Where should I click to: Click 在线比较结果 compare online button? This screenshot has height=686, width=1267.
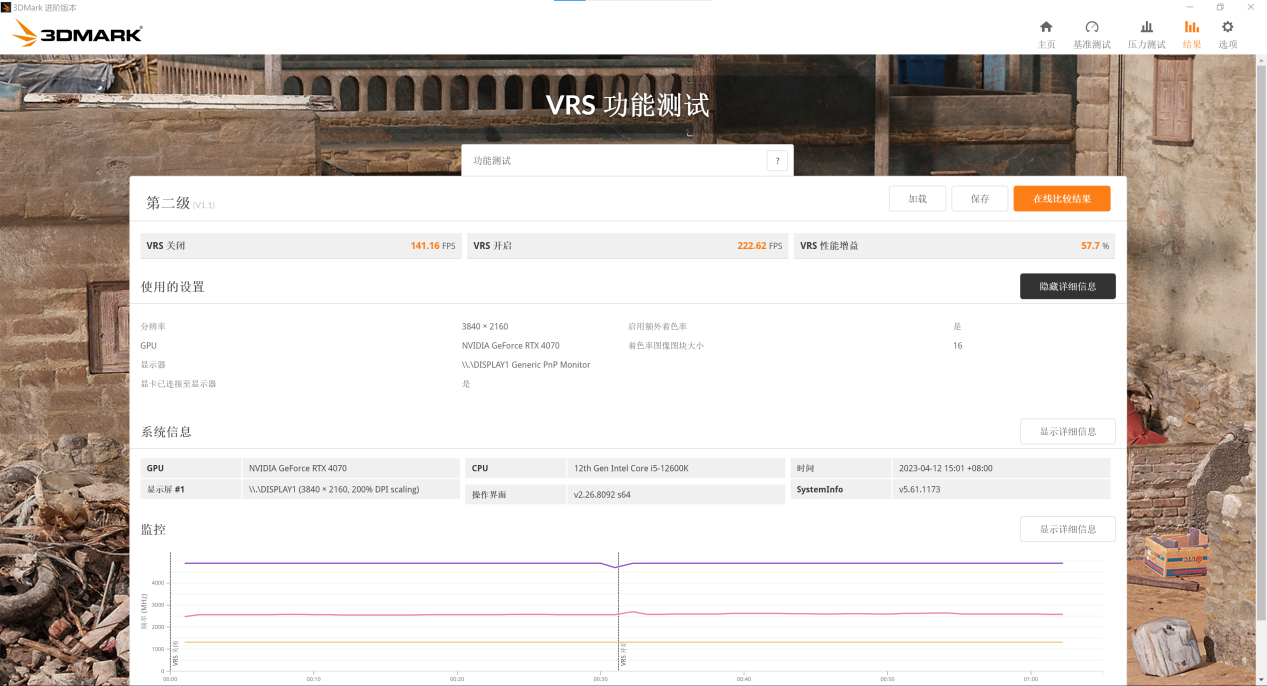coord(1061,199)
